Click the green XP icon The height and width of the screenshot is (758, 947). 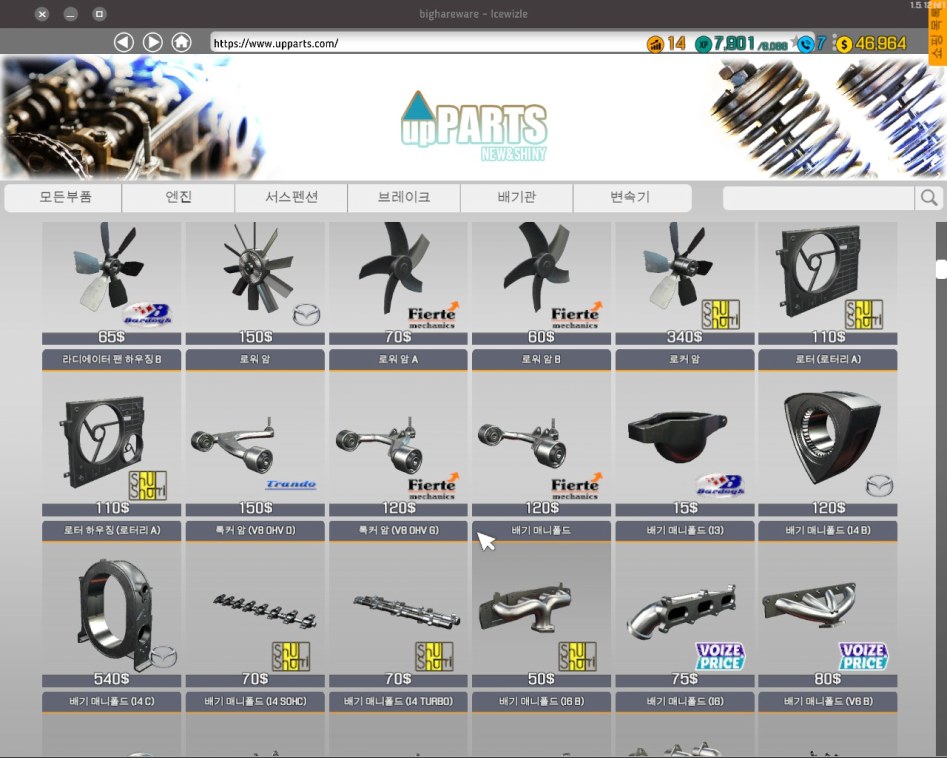[702, 44]
